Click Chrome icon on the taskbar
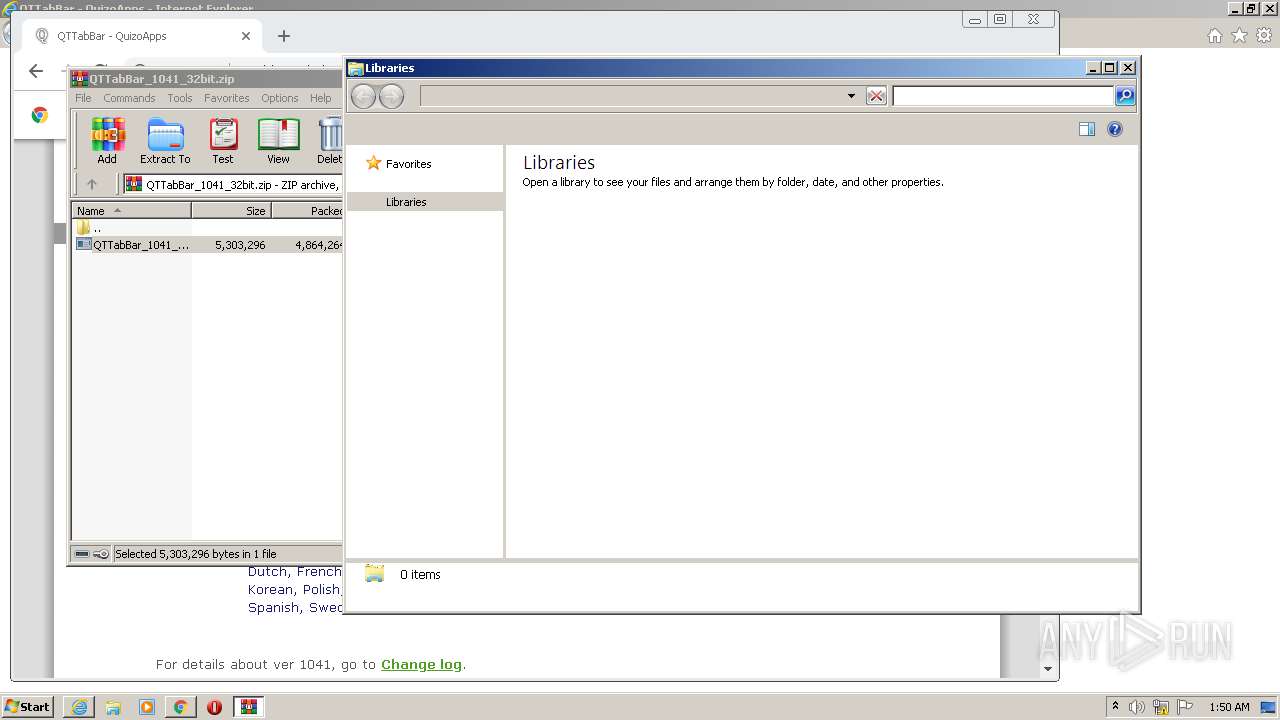 pyautogui.click(x=180, y=707)
